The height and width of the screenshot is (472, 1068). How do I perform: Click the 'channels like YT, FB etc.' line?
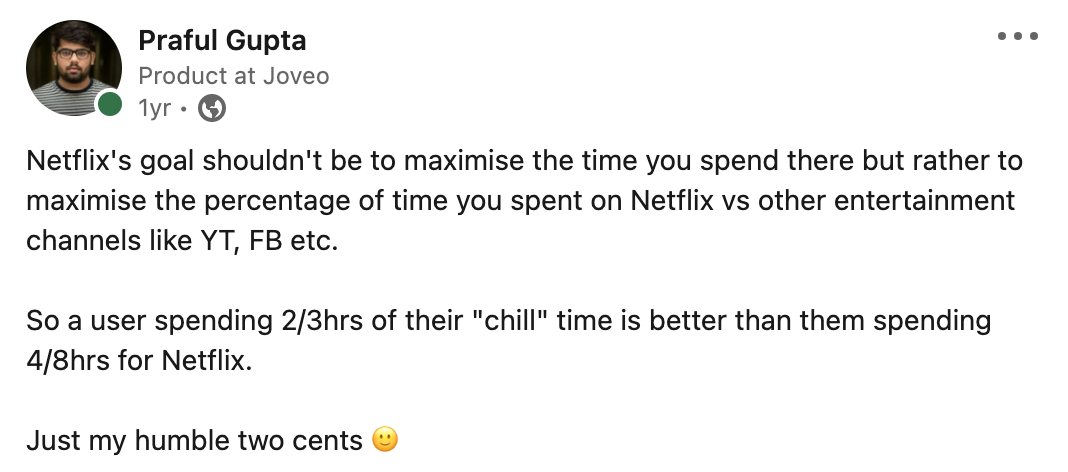[175, 242]
